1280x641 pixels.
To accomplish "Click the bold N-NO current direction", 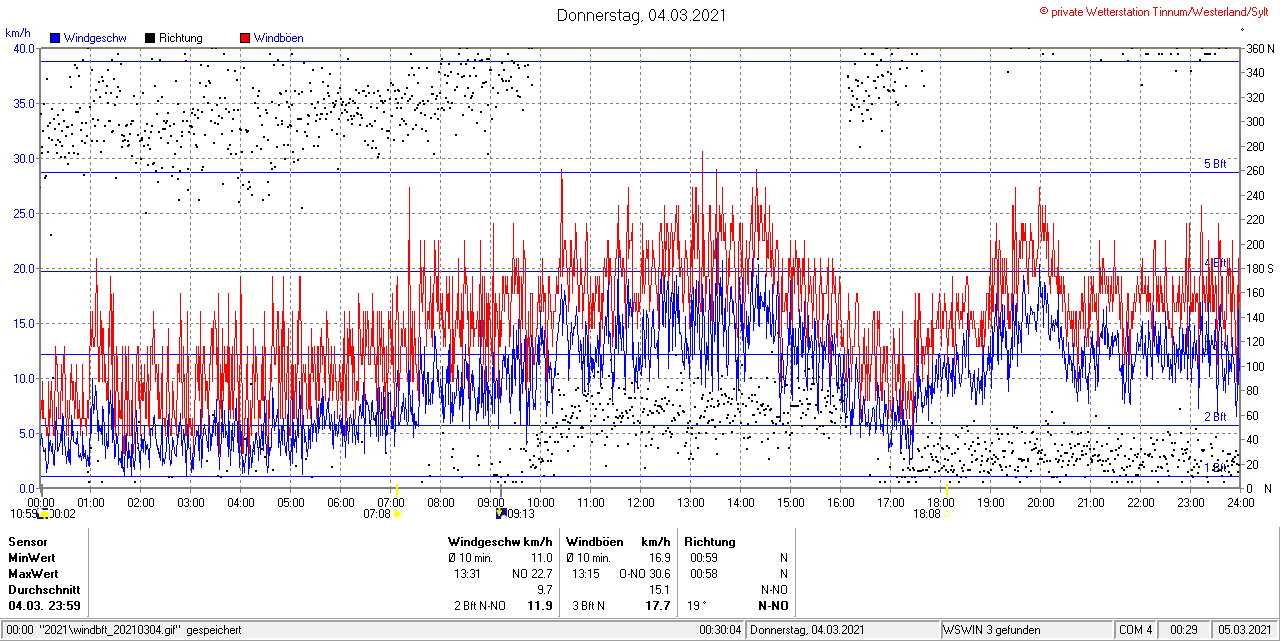I will click(773, 606).
